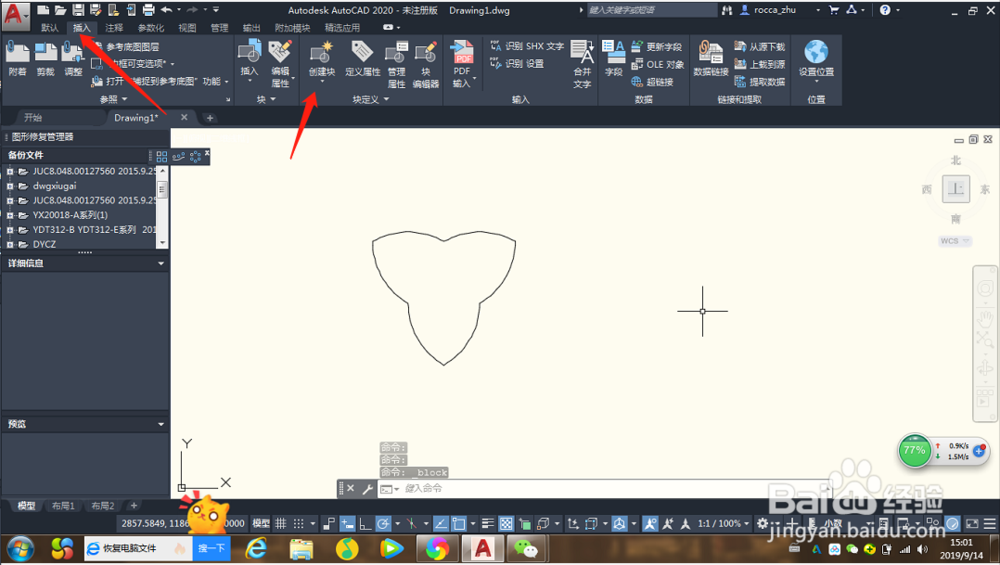This screenshot has height=565, width=1000.
Task: Click the 调整 adjust tool
Action: tap(73, 59)
